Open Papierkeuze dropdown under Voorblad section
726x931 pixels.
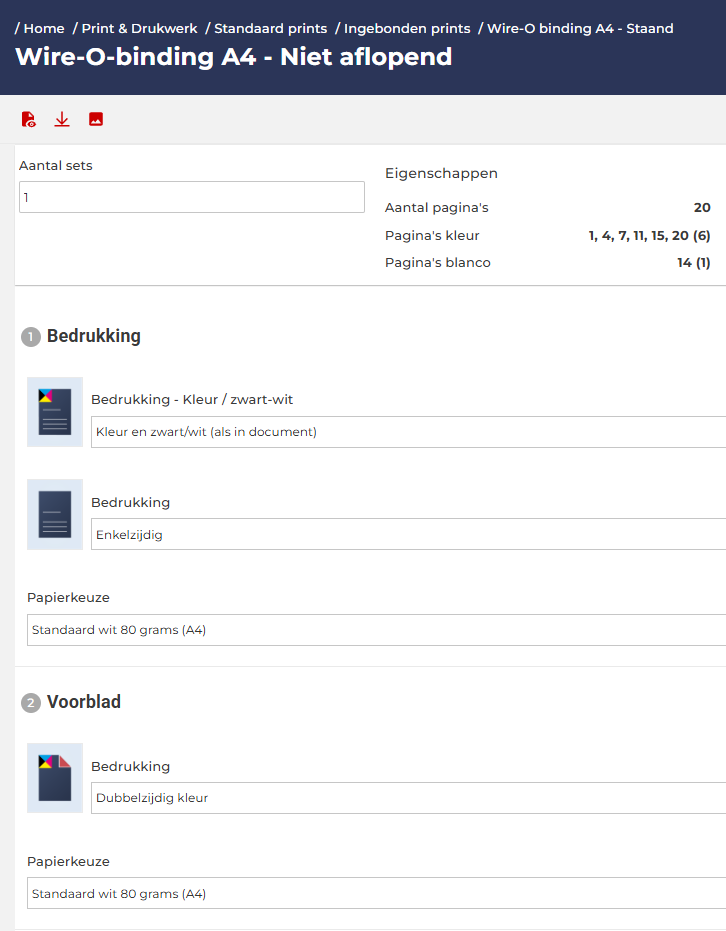376,894
